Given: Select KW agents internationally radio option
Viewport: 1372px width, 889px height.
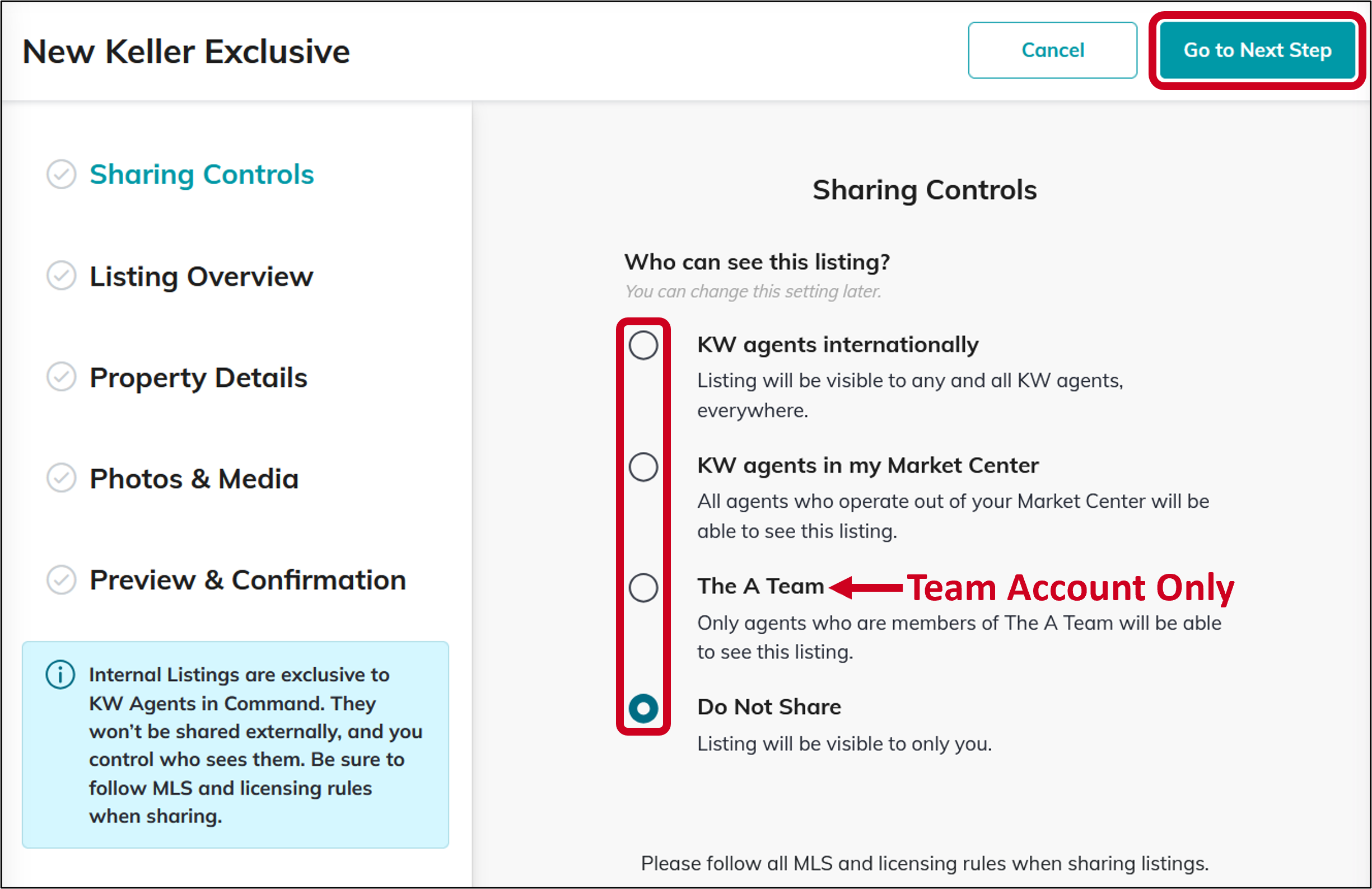Looking at the screenshot, I should (643, 345).
